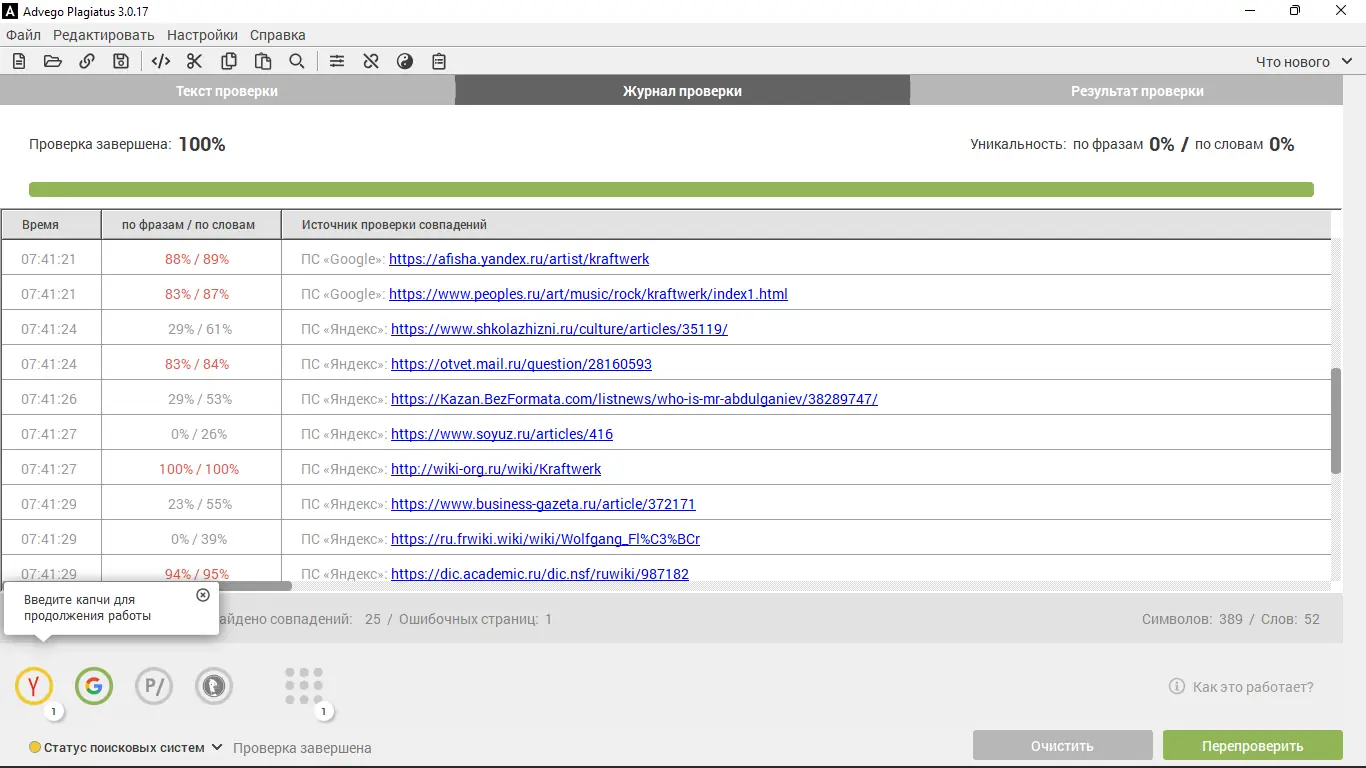Open the Справка menu
The width and height of the screenshot is (1366, 768).
tap(278, 35)
